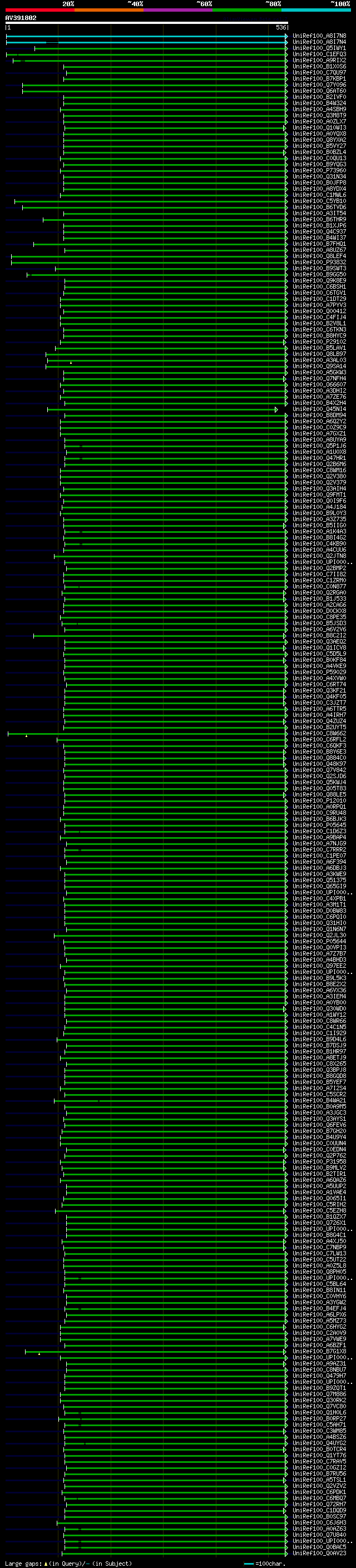Open hit UniRef100_A8I7N4
The width and height of the screenshot is (356, 1568).
pos(319,42)
